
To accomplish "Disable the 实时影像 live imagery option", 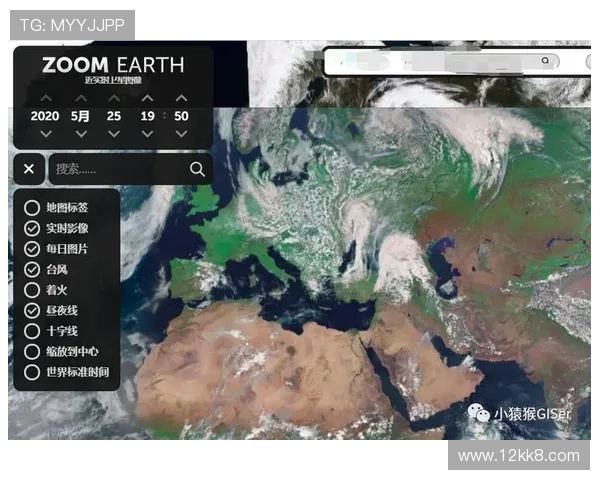I will (32, 229).
